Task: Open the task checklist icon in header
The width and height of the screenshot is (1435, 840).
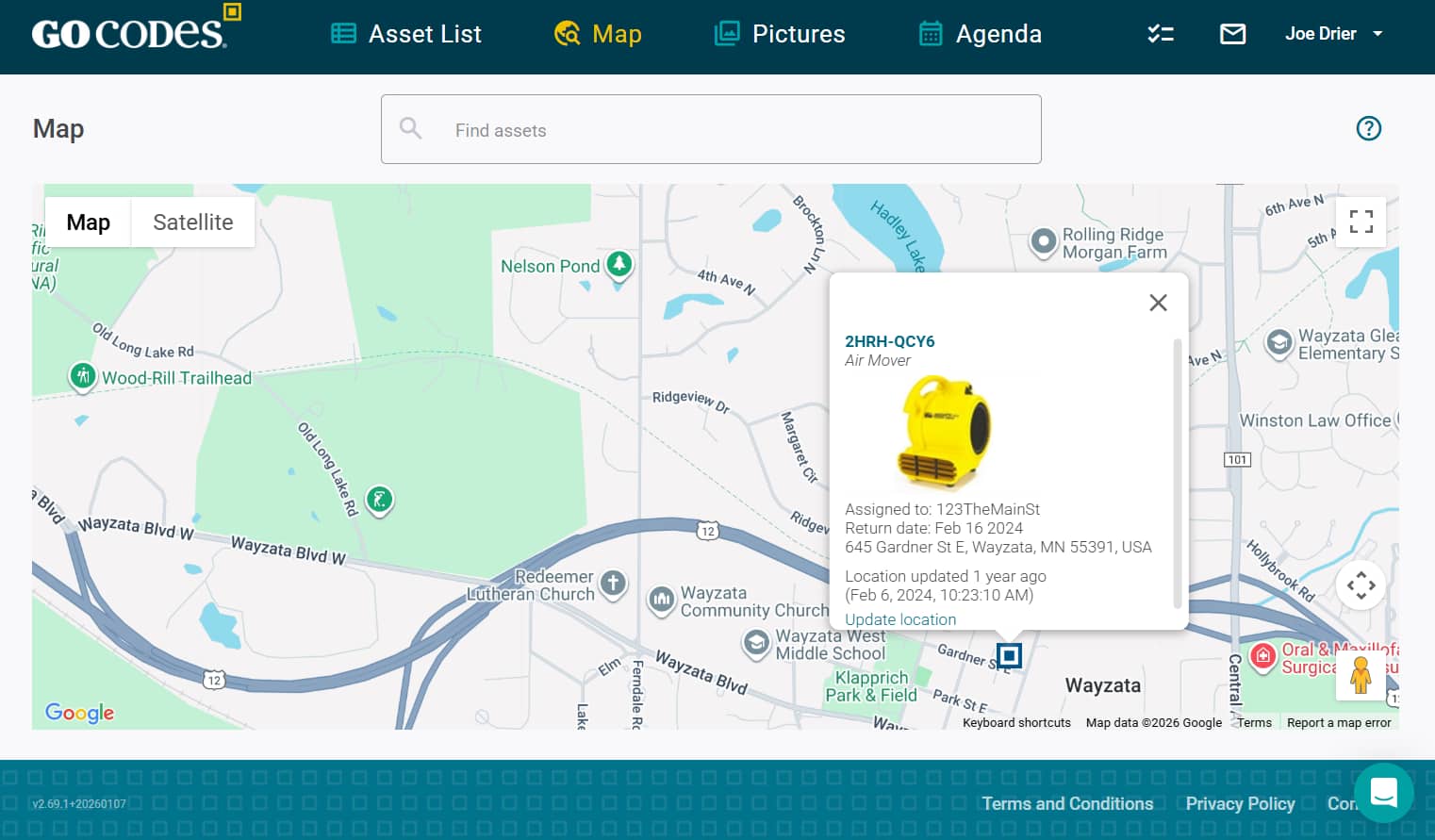Action: pos(1161,34)
